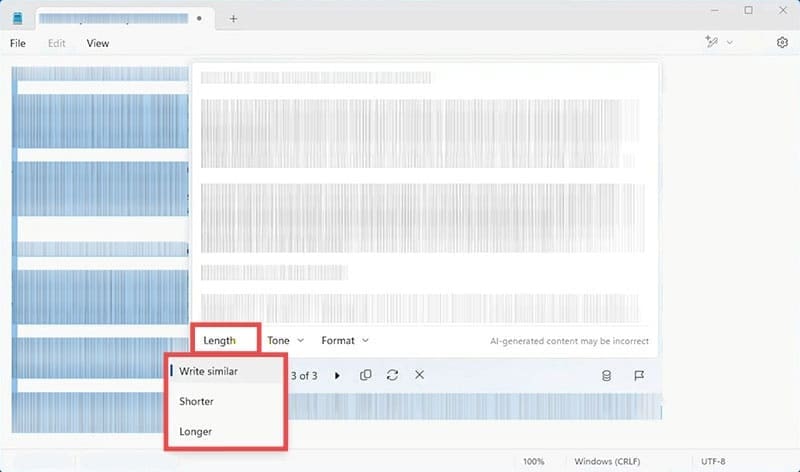Close the Notepad window
800x472 pixels.
(x=783, y=10)
